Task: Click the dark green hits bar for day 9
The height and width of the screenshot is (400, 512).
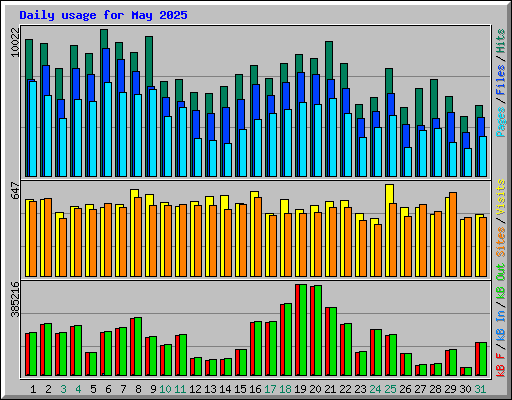Action: pyautogui.click(x=149, y=61)
